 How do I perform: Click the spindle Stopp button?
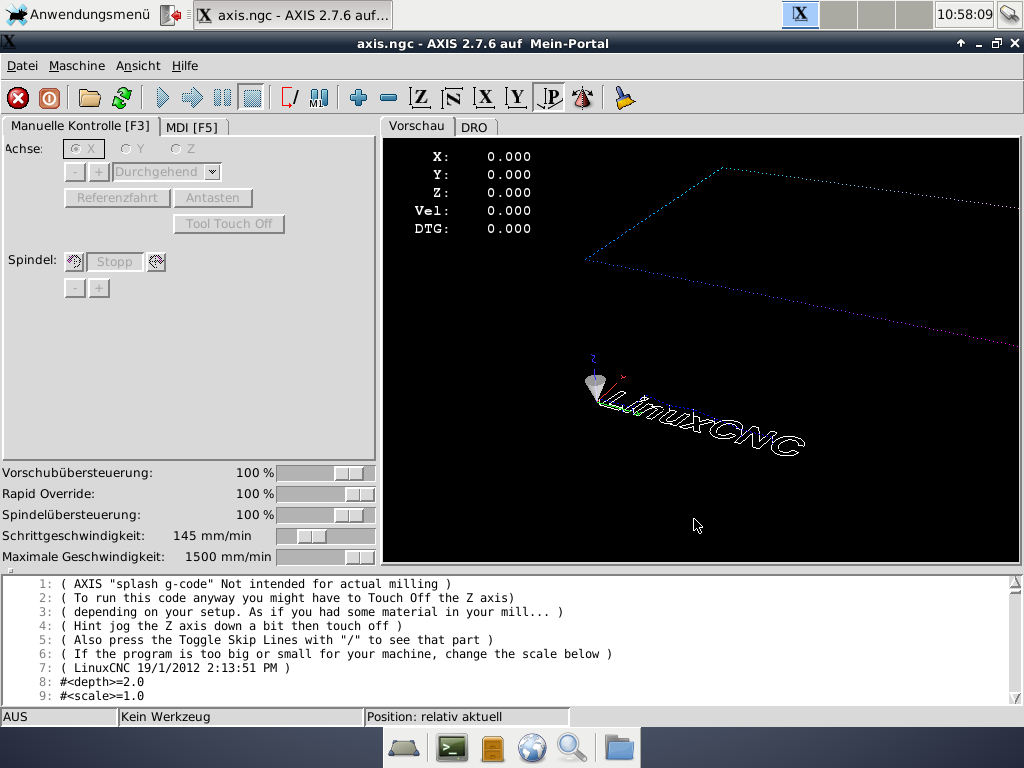[115, 262]
